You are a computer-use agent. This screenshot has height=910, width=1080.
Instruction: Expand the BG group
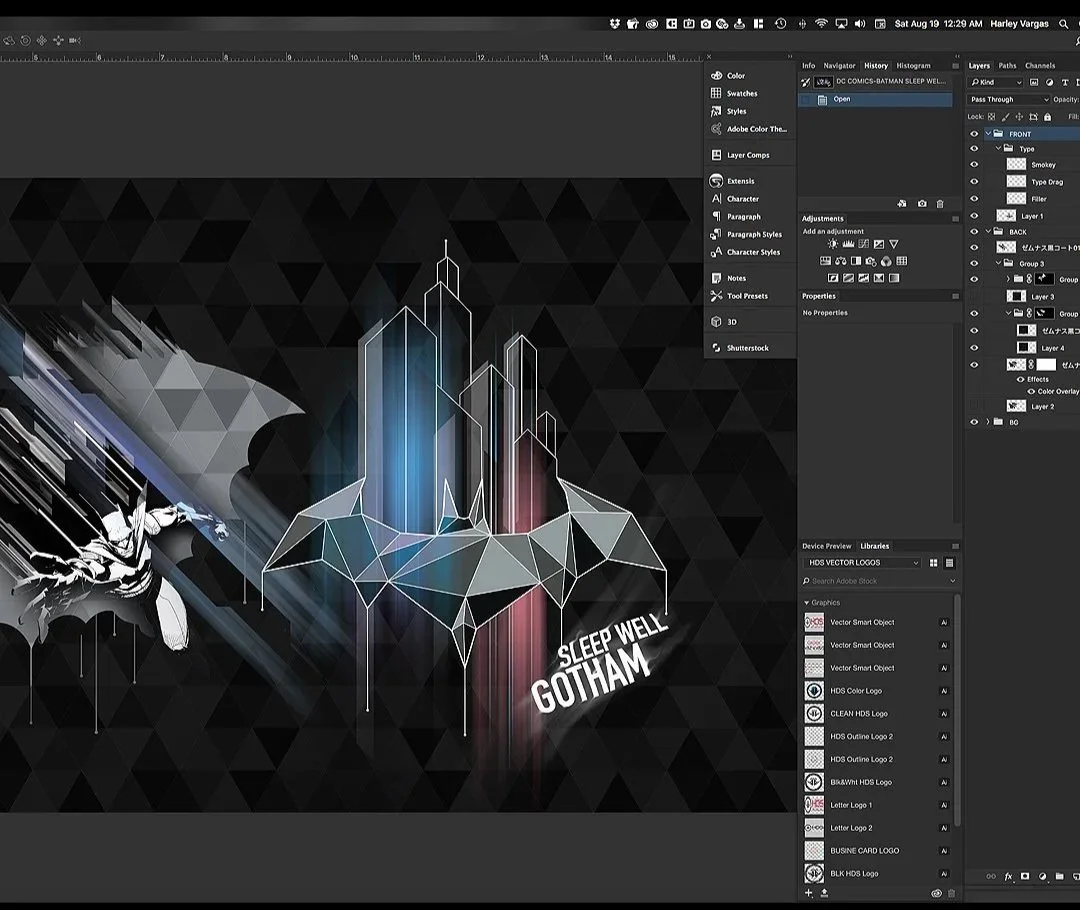tap(988, 422)
